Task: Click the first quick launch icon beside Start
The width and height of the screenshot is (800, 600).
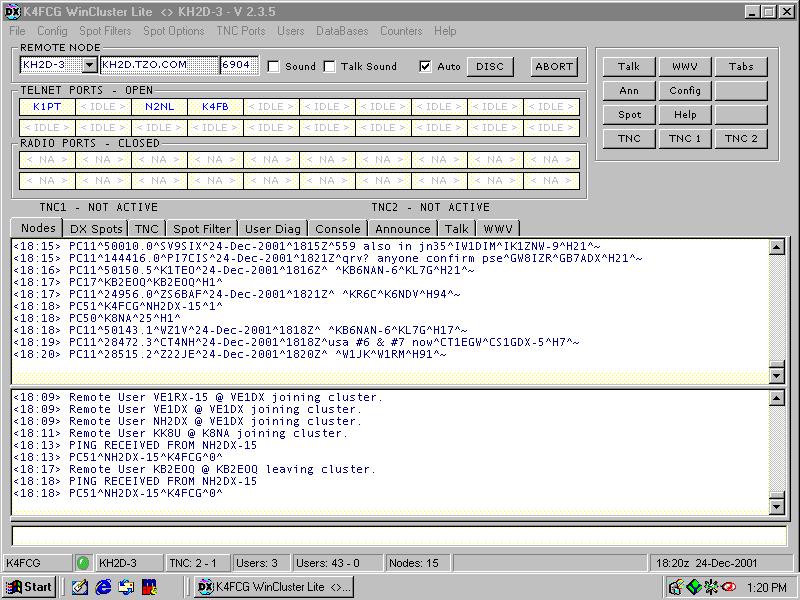Action: (x=79, y=587)
